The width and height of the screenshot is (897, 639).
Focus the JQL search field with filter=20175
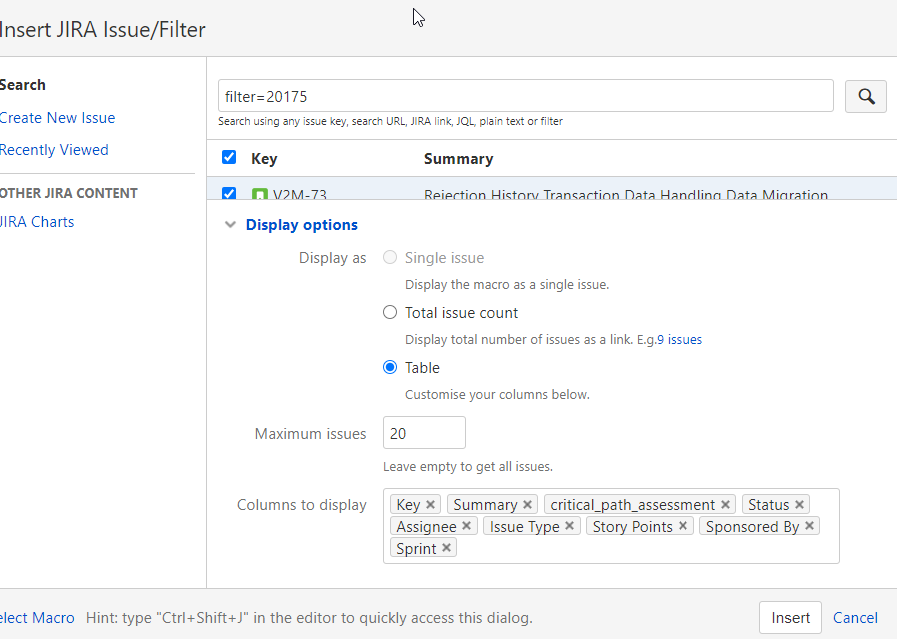coord(526,96)
